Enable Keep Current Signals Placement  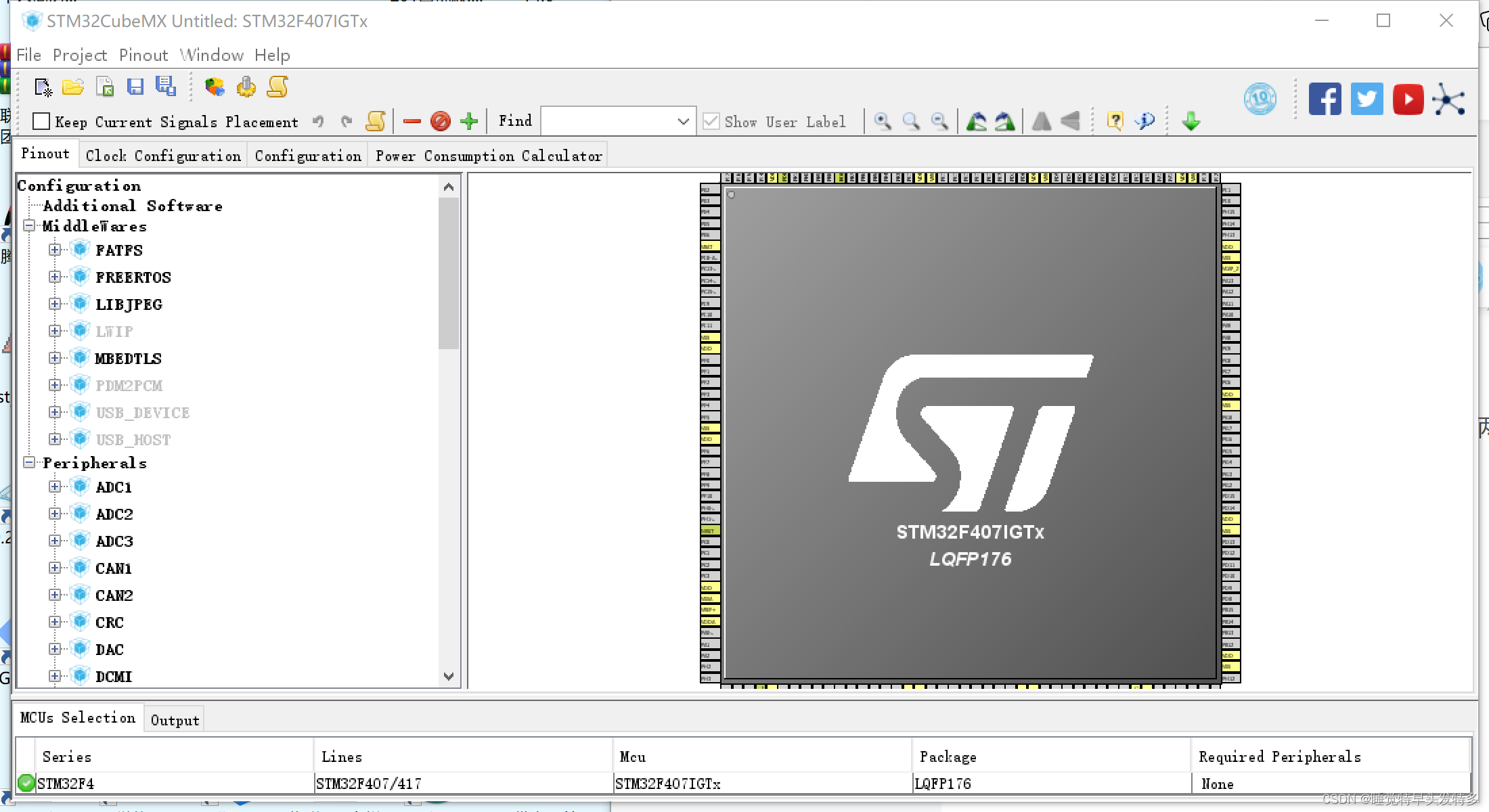point(41,120)
